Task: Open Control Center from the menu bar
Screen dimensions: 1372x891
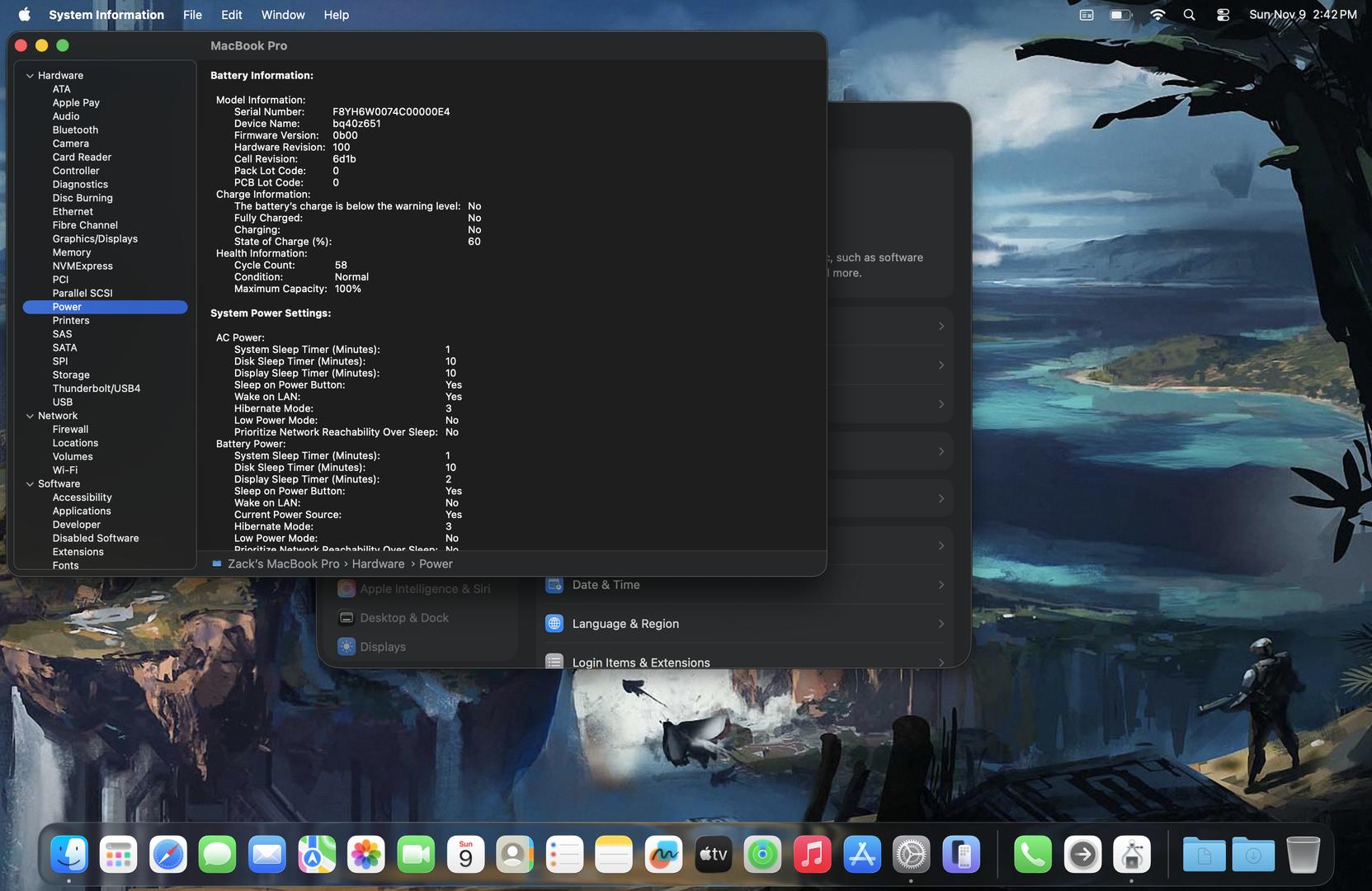Action: (1223, 15)
